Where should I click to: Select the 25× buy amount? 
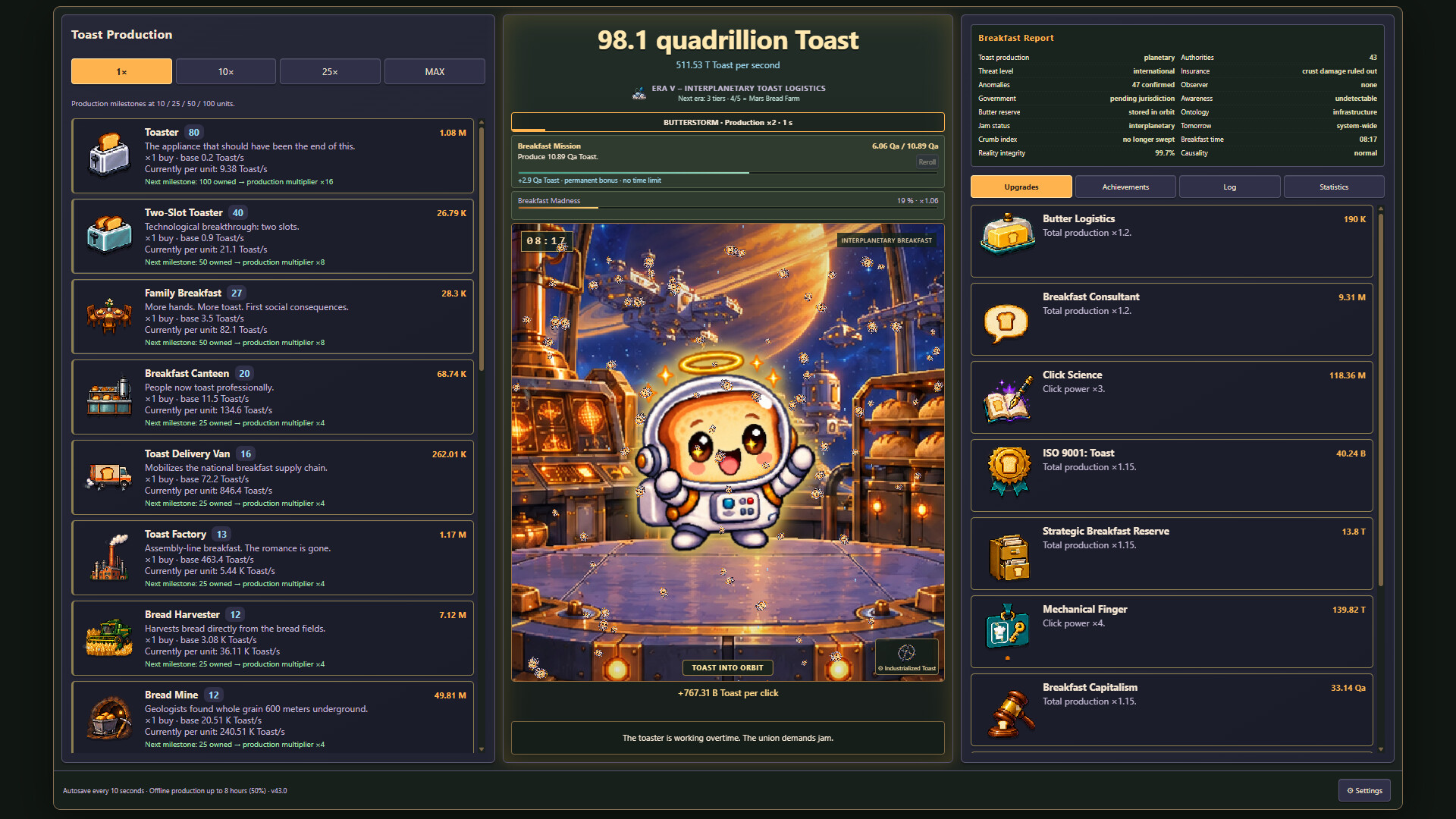coord(330,71)
